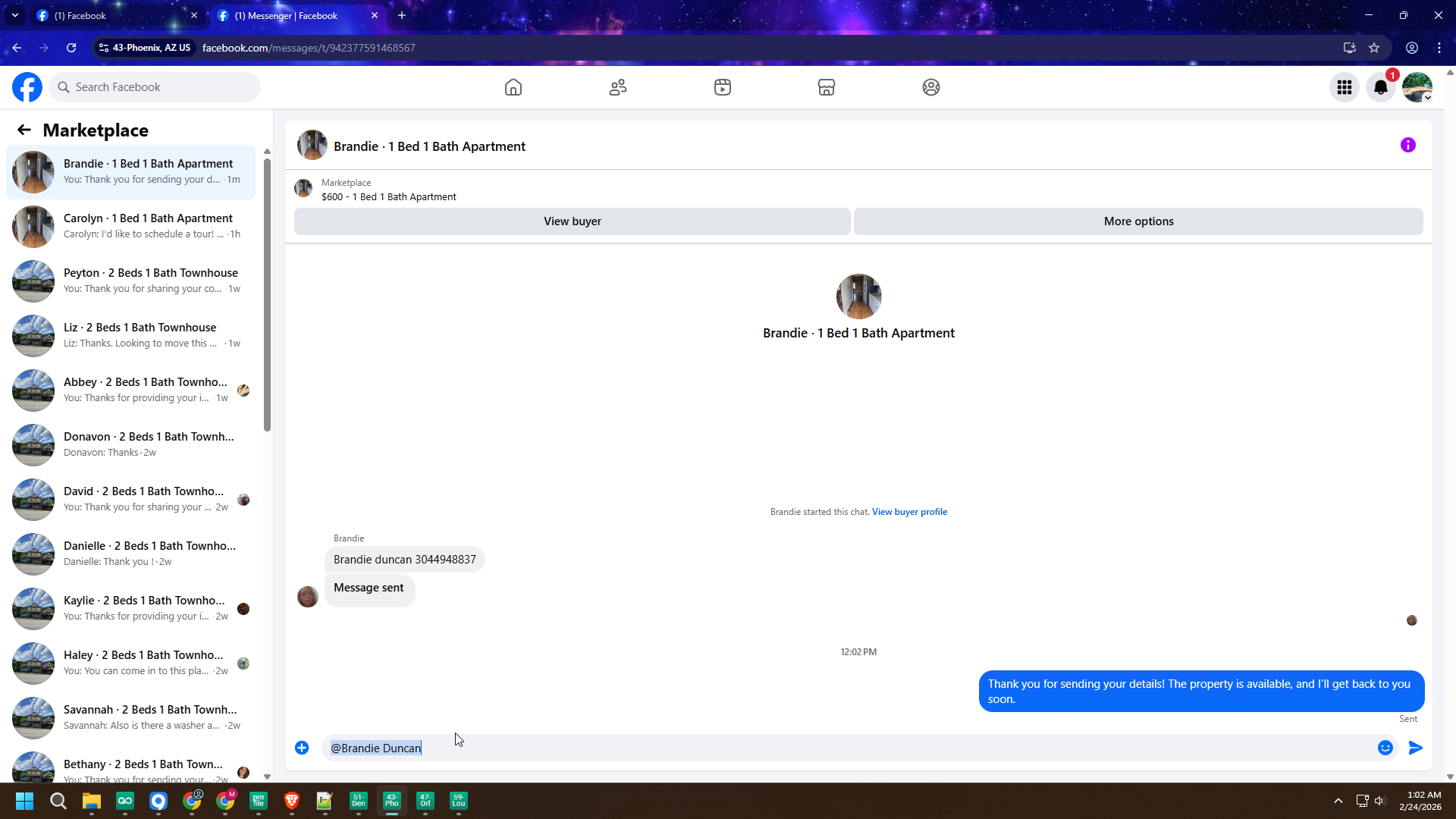Open the browser tab search dropdown
This screenshot has width=1456, height=819.
(14, 15)
